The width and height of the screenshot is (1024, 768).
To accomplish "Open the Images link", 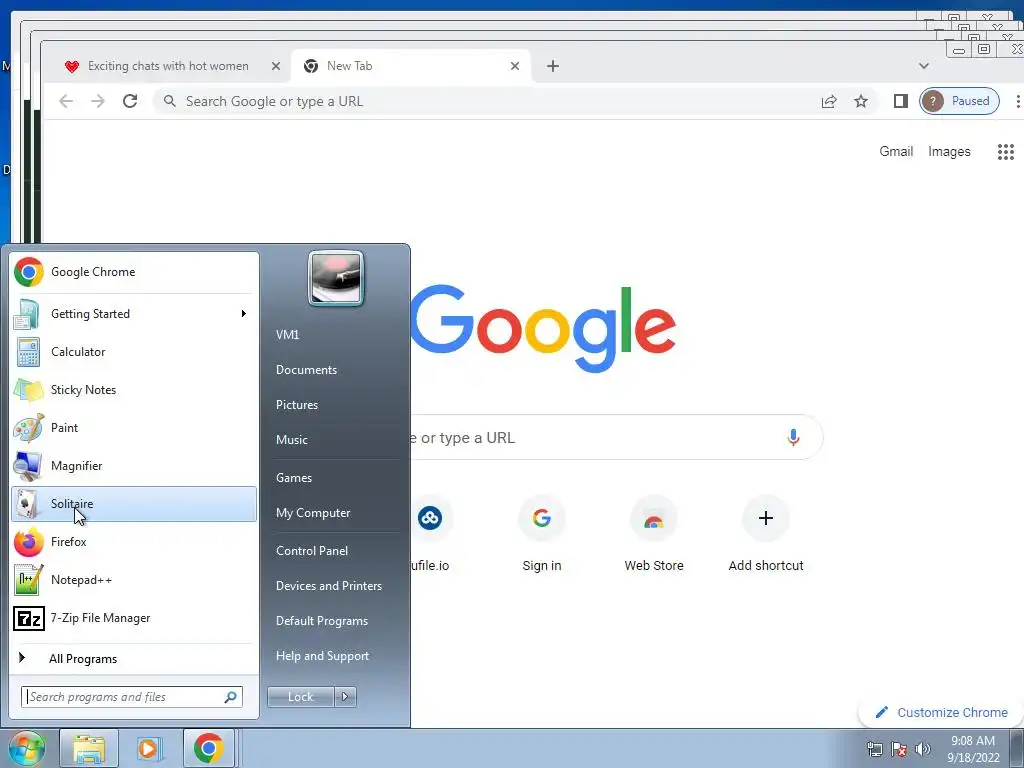I will tap(949, 152).
